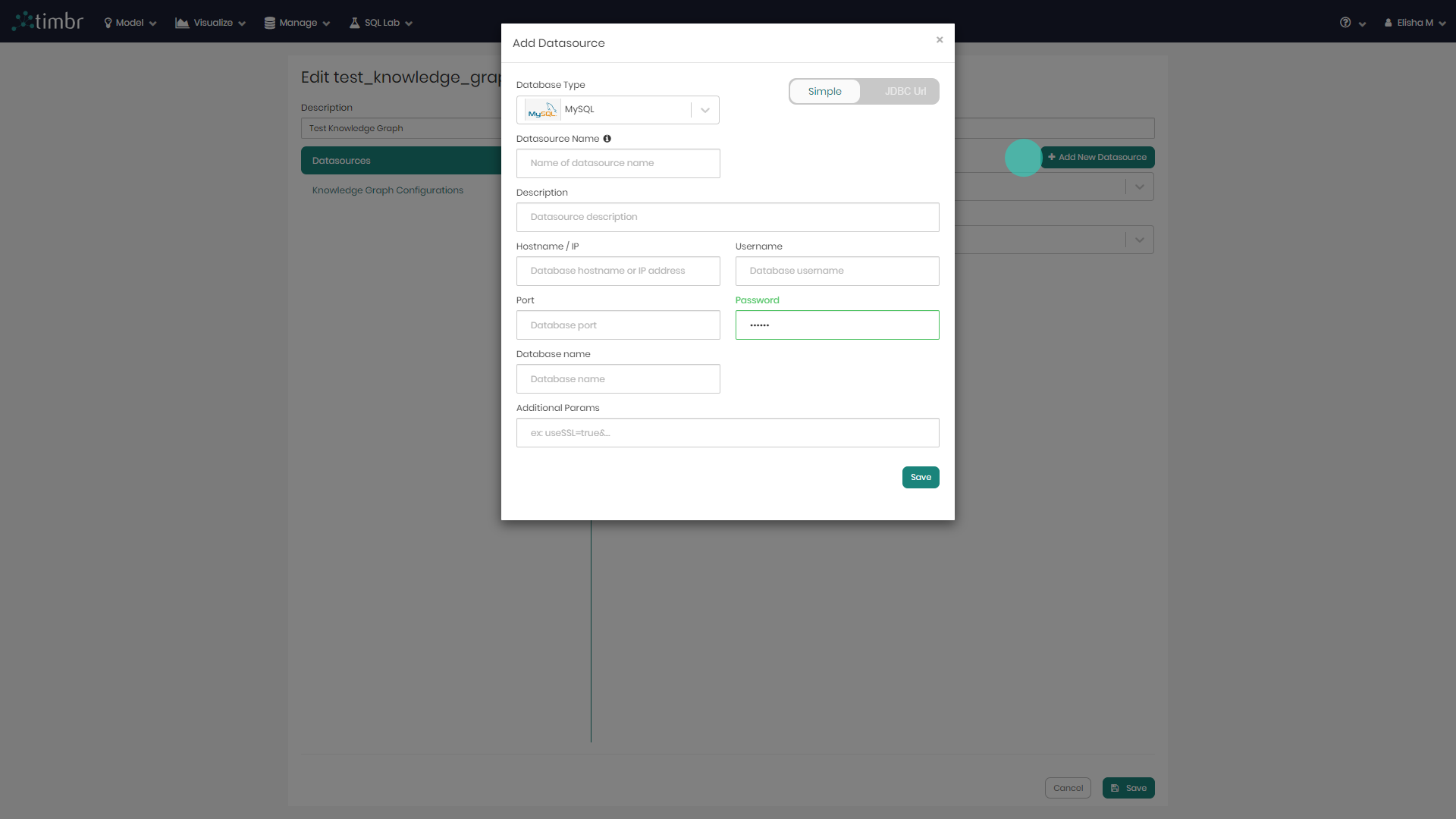Click the MySQL logo in Database Type
Image resolution: width=1456 pixels, height=819 pixels.
pyautogui.click(x=542, y=110)
